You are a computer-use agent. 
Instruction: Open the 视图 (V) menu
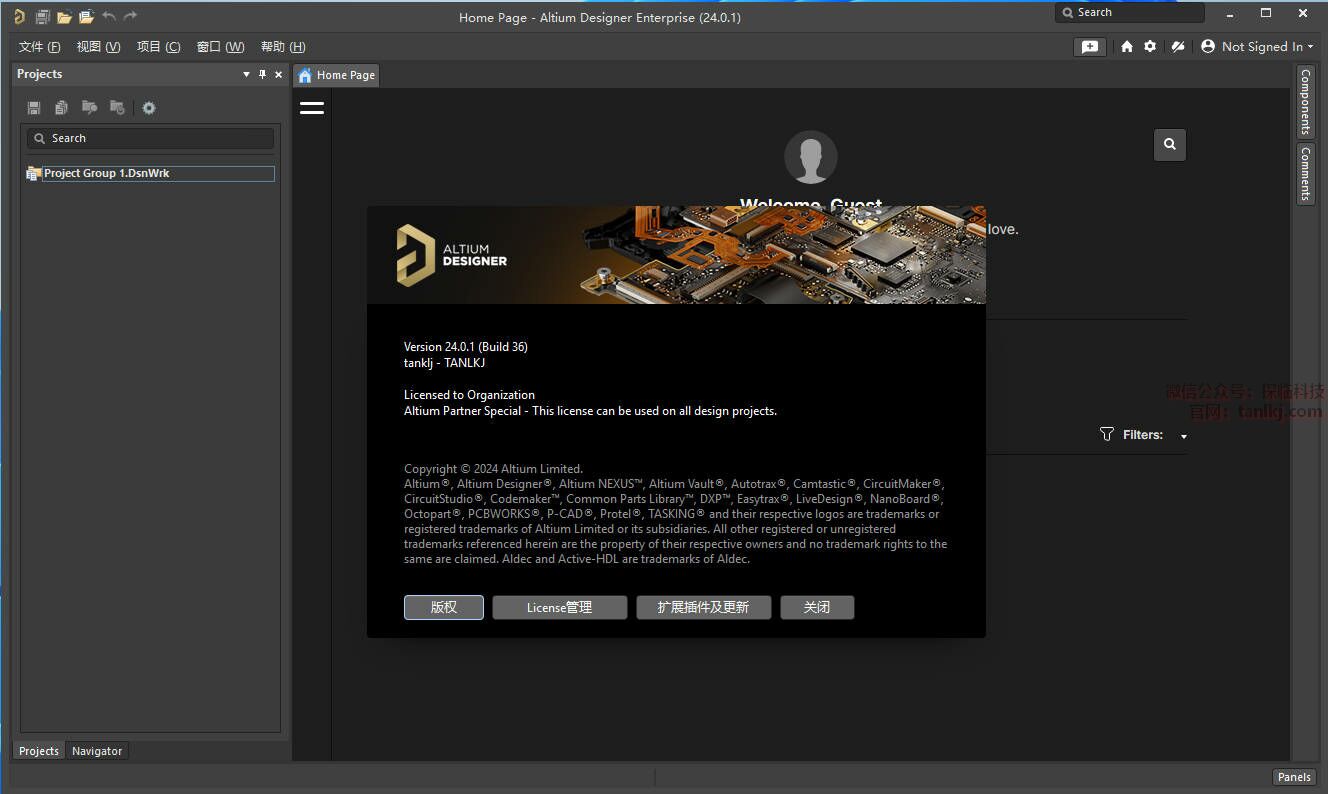tap(99, 47)
